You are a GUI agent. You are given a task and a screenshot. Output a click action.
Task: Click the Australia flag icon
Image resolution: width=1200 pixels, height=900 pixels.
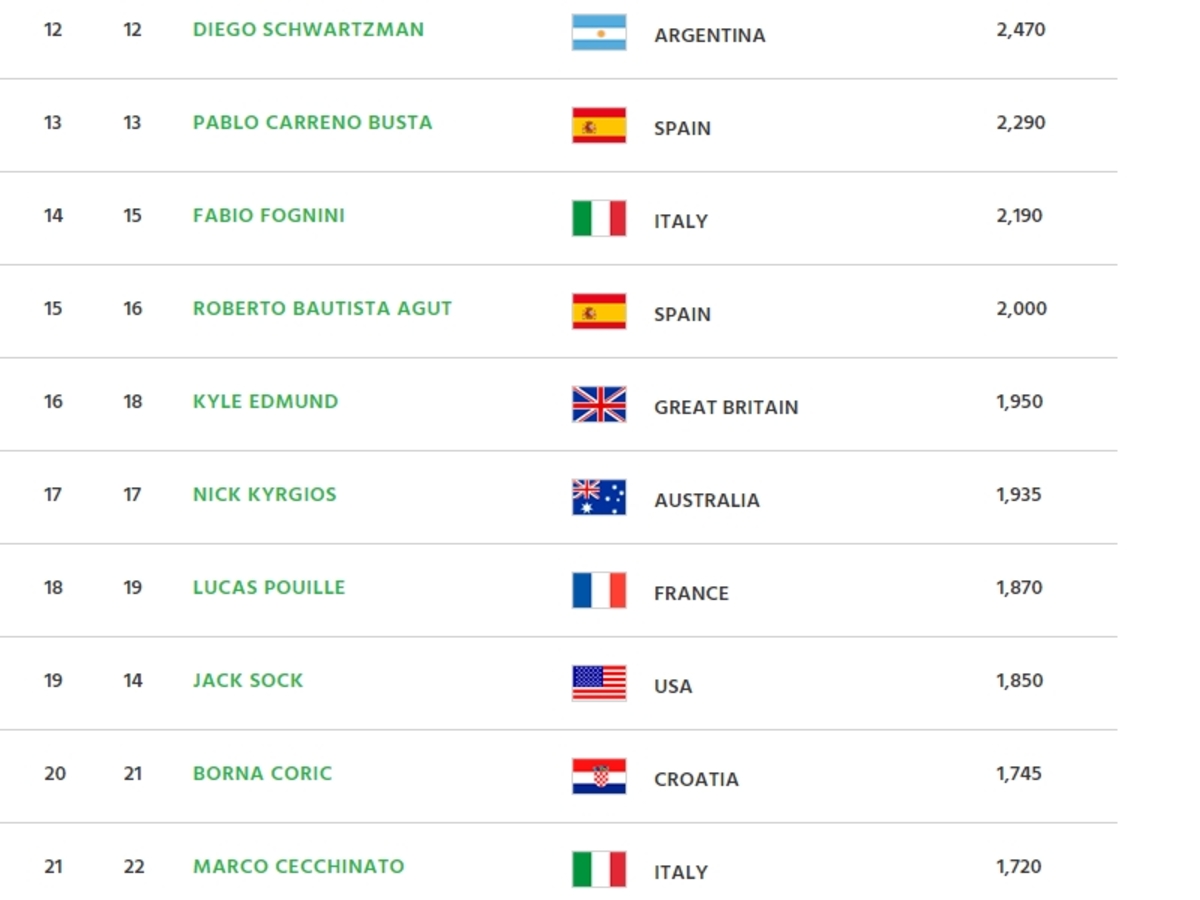(x=599, y=497)
